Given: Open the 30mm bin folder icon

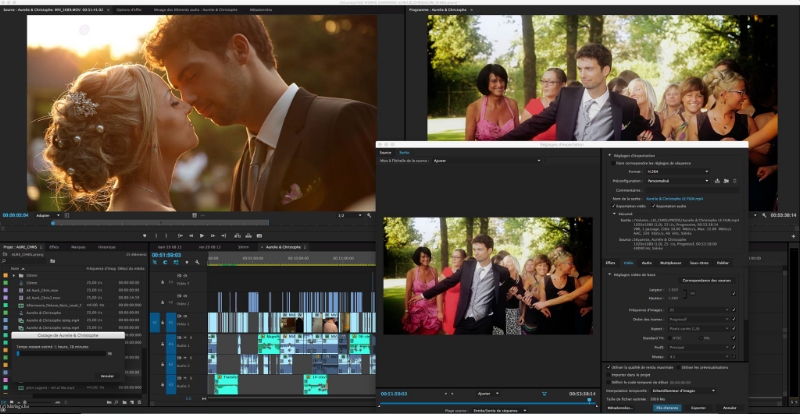Looking at the screenshot, I should [20, 273].
